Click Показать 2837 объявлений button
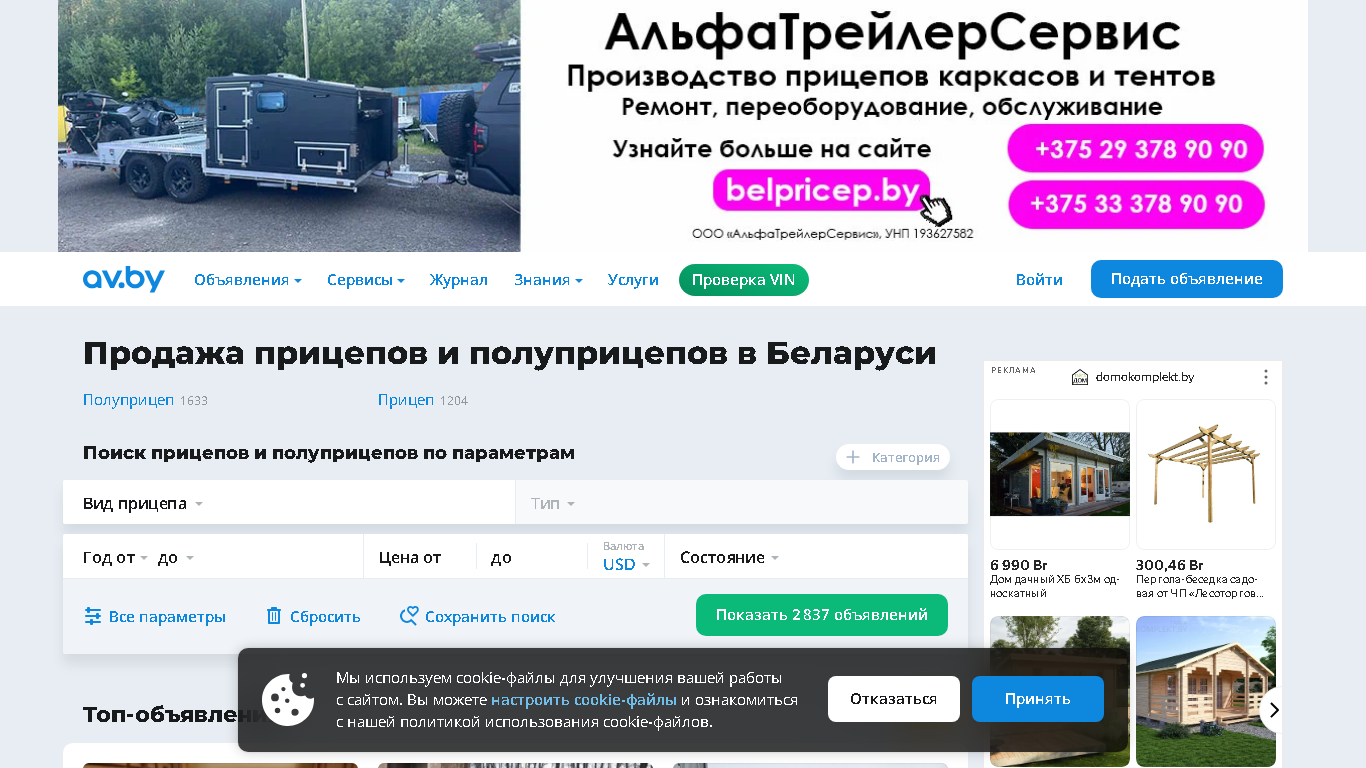The height and width of the screenshot is (768, 1366). (x=822, y=615)
